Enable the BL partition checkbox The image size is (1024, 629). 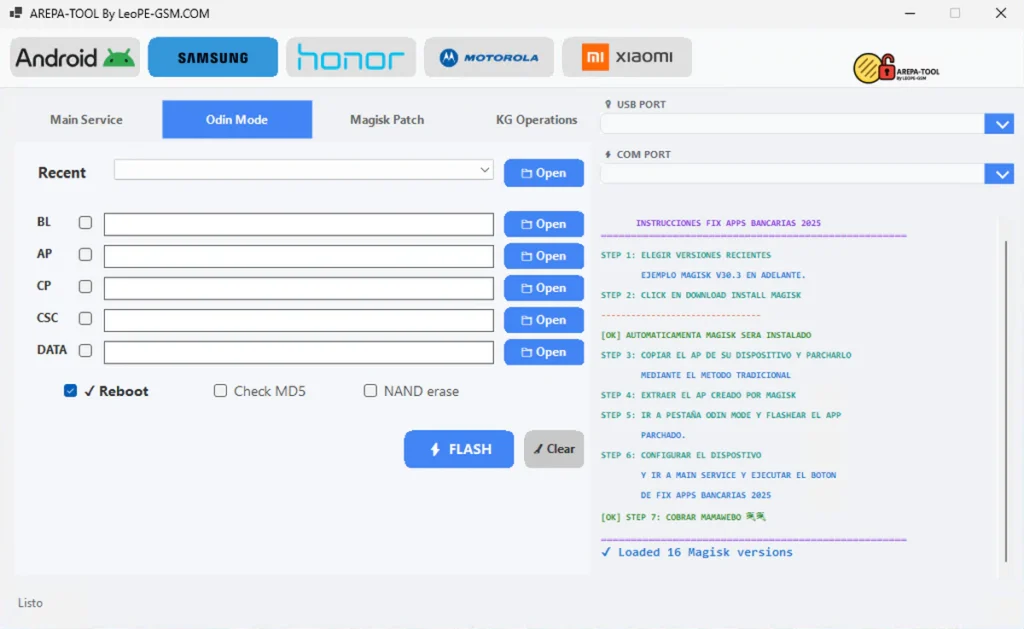click(x=85, y=223)
